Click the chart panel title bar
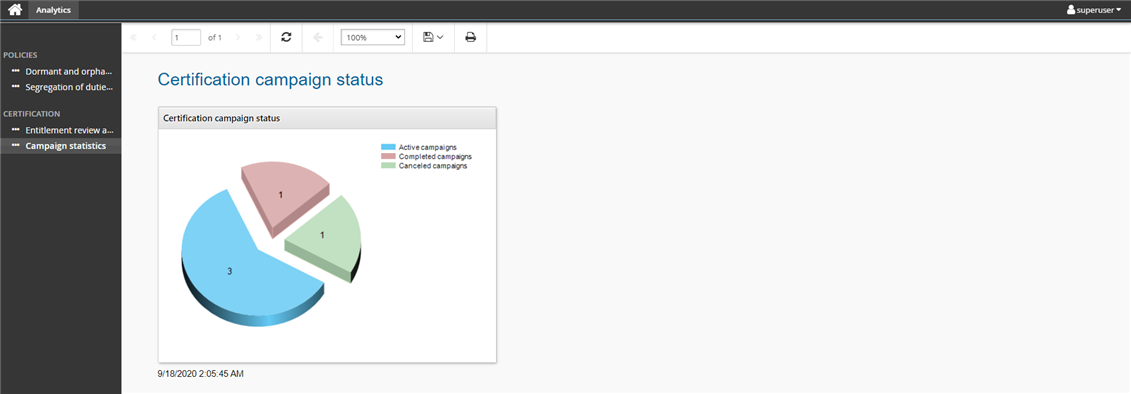 point(327,118)
